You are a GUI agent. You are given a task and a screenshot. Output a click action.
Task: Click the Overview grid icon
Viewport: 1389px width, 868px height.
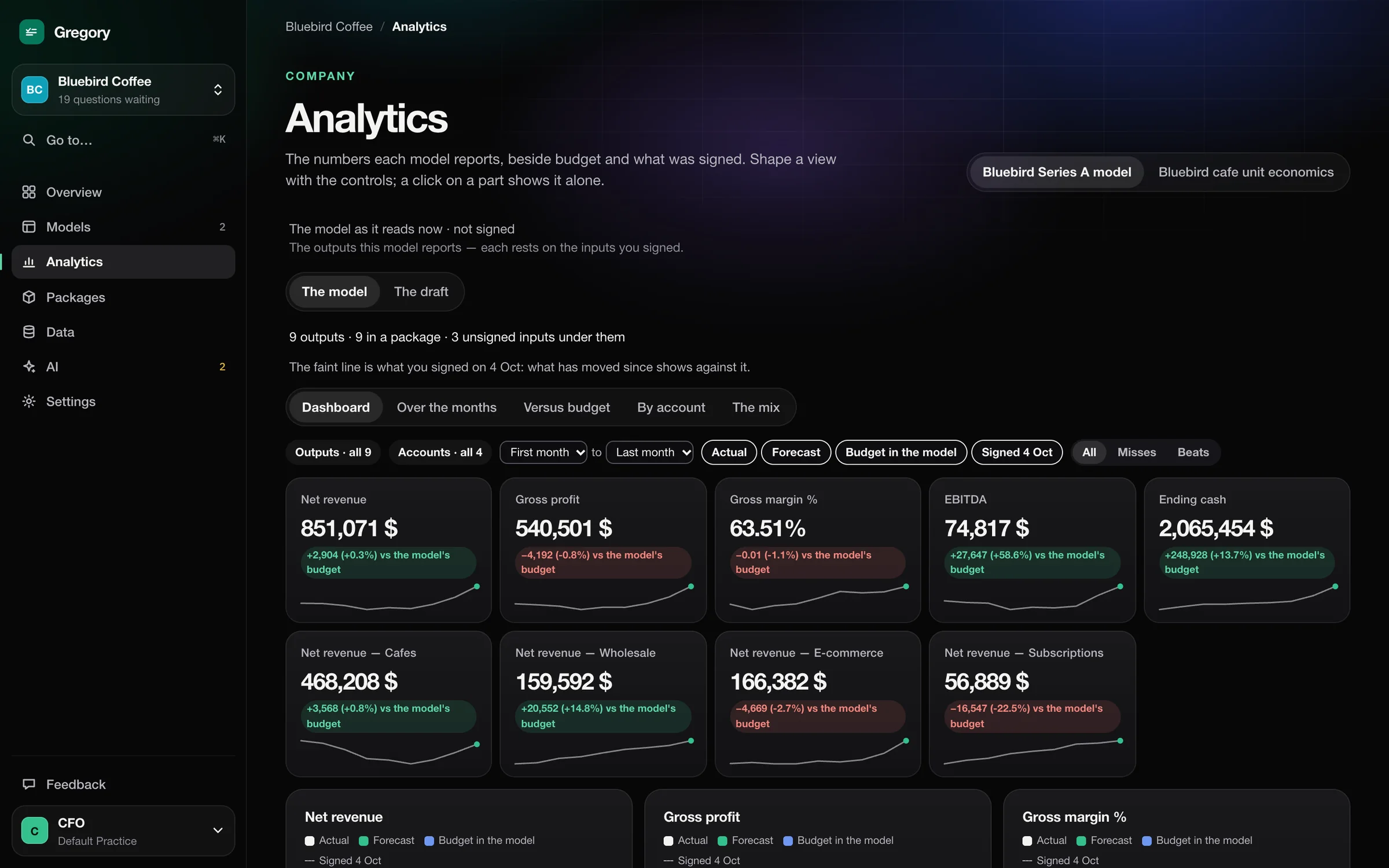pyautogui.click(x=28, y=192)
